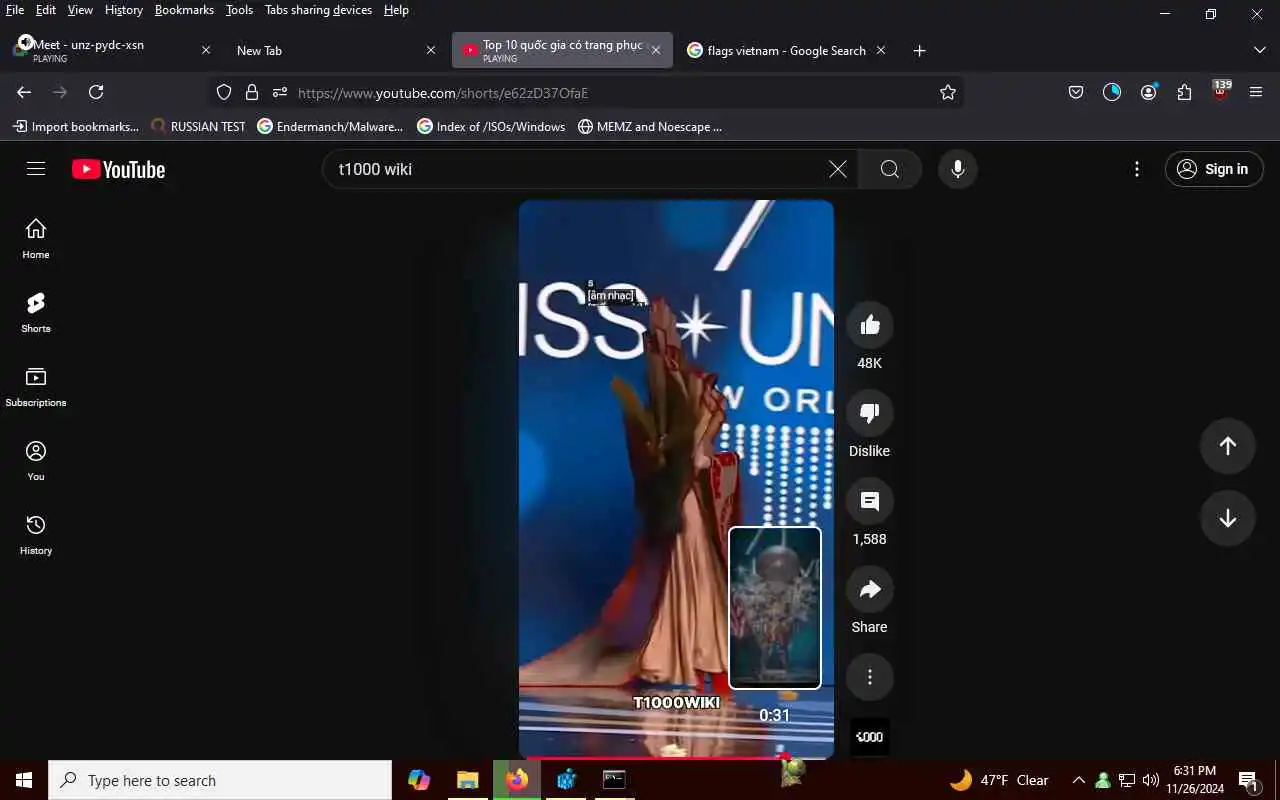1280x800 pixels.
Task: Open History in YouTube sidebar
Action: 36,535
